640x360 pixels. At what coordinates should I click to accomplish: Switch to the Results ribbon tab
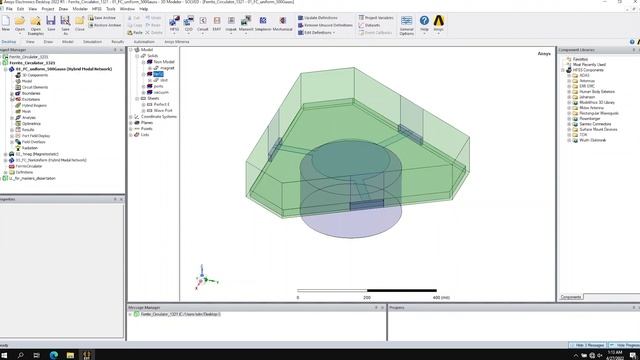click(118, 42)
